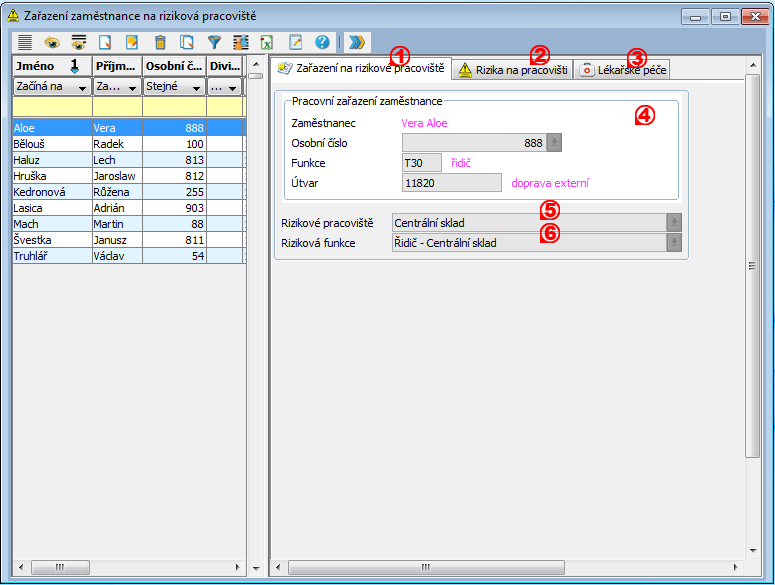The width and height of the screenshot is (775, 585).
Task: Click the delete record trash icon
Action: pyautogui.click(x=160, y=43)
